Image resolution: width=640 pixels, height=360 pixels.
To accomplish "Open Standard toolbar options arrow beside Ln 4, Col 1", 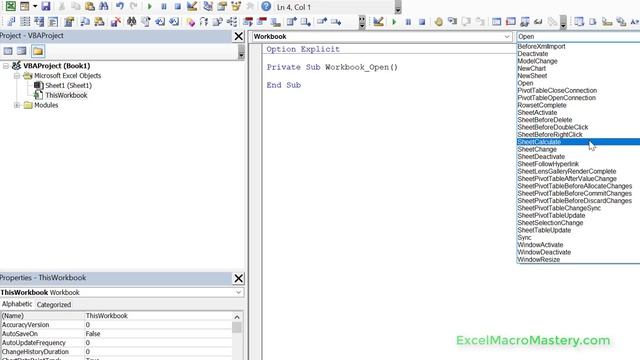I will pos(398,7).
